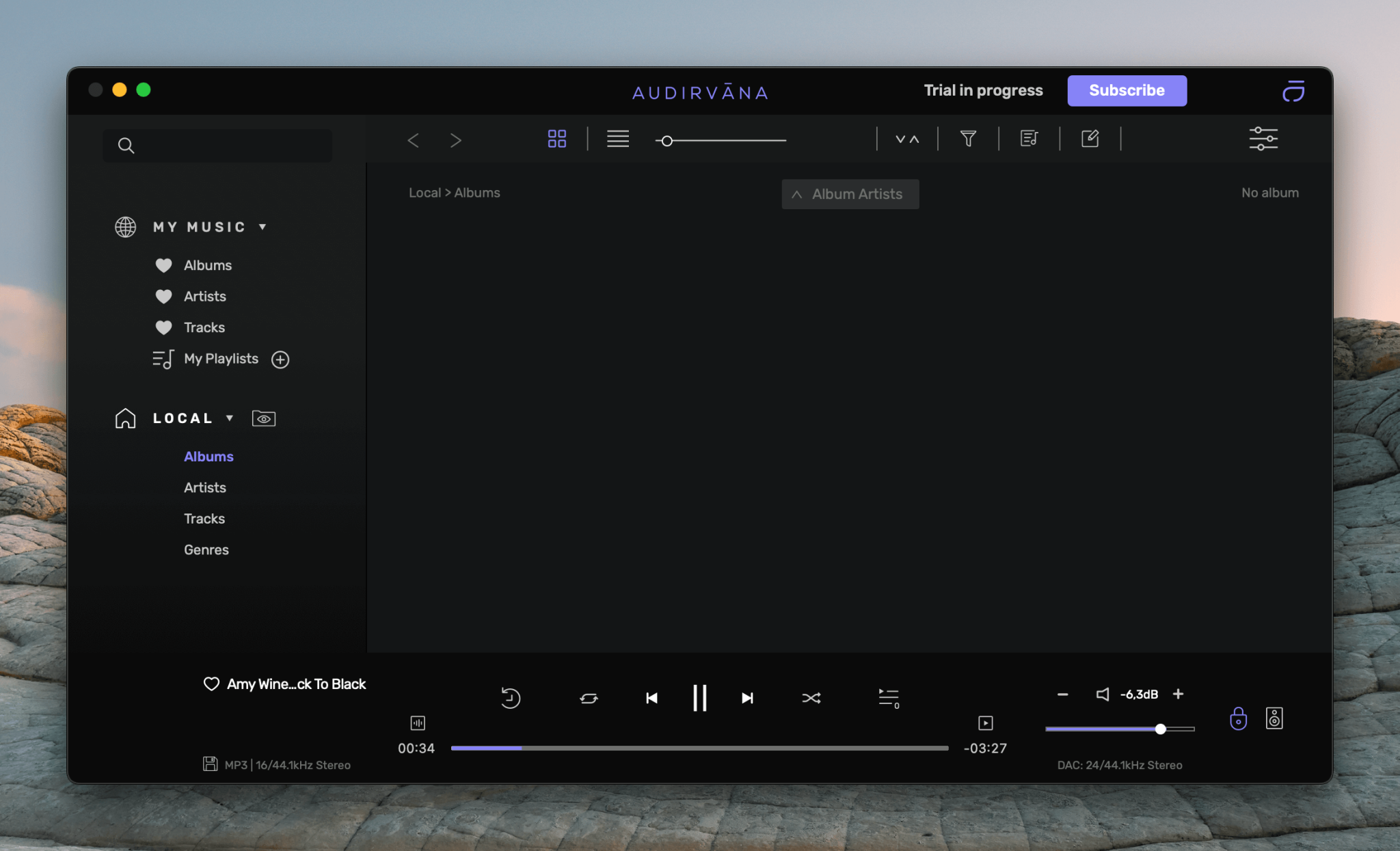Toggle the list view layout button
The width and height of the screenshot is (1400, 851).
[617, 138]
